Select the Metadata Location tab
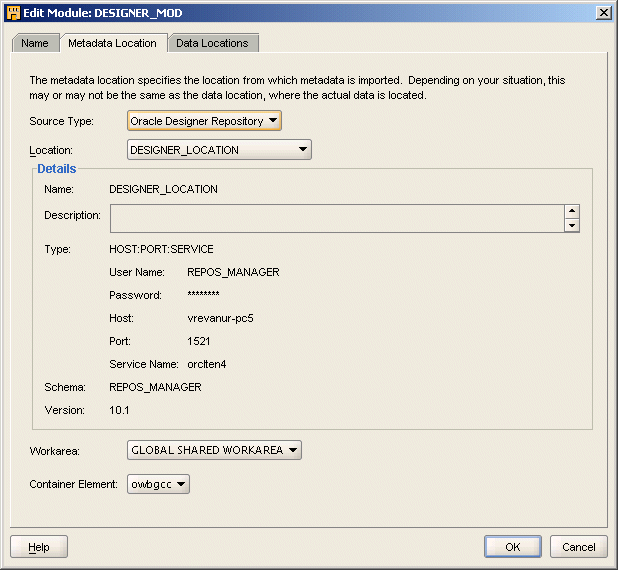The height and width of the screenshot is (570, 618). pyautogui.click(x=113, y=43)
